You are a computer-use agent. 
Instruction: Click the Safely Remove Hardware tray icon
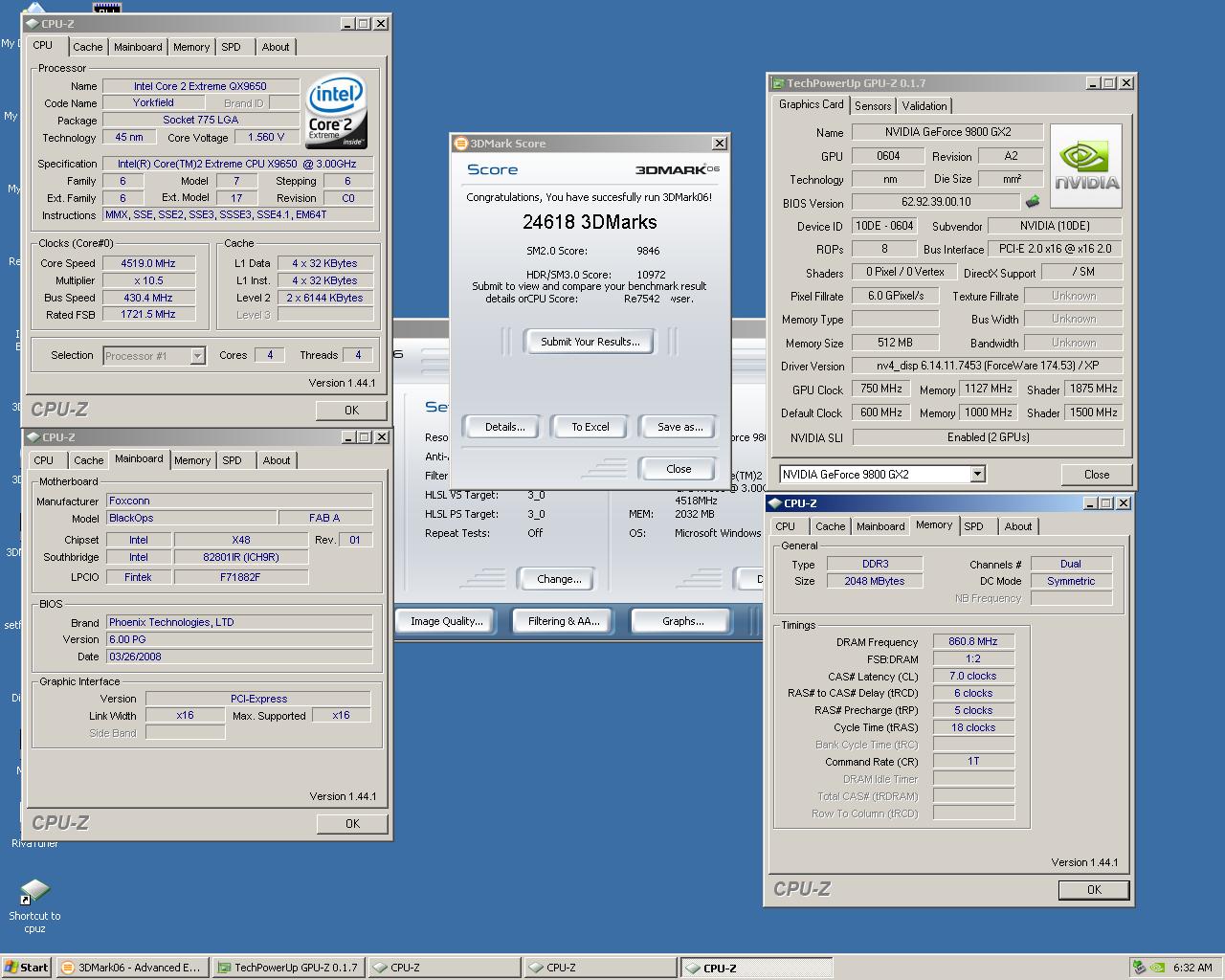(1138, 968)
